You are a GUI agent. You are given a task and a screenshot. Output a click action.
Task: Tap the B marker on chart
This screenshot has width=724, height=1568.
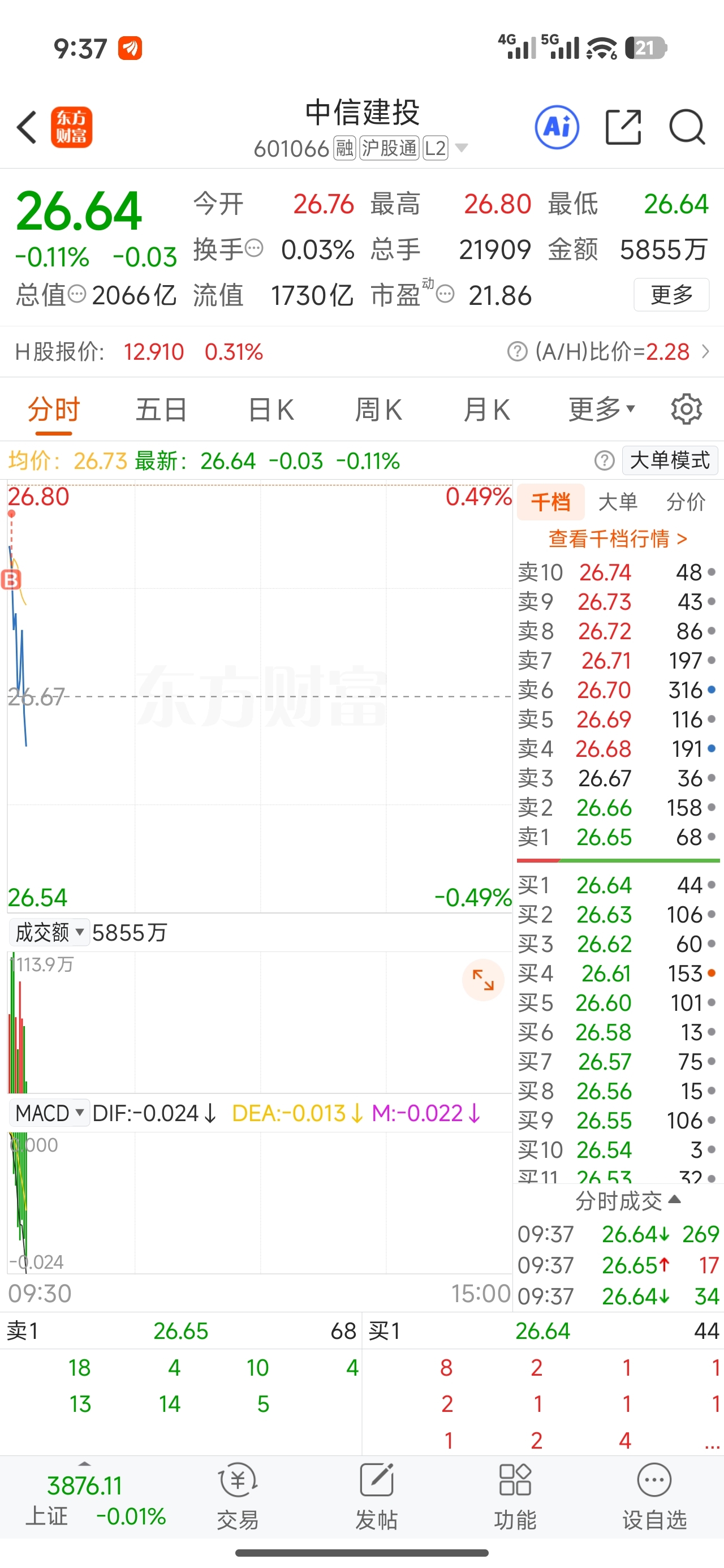[x=11, y=579]
